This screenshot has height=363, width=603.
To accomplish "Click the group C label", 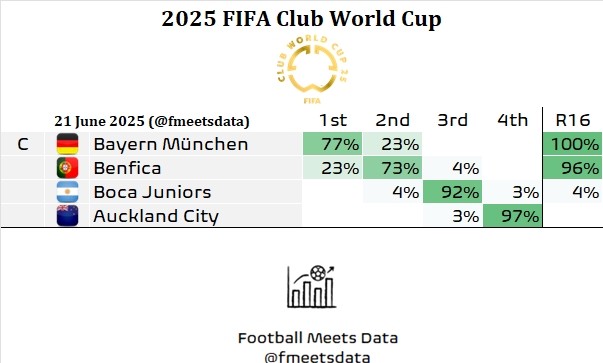I will pos(23,144).
